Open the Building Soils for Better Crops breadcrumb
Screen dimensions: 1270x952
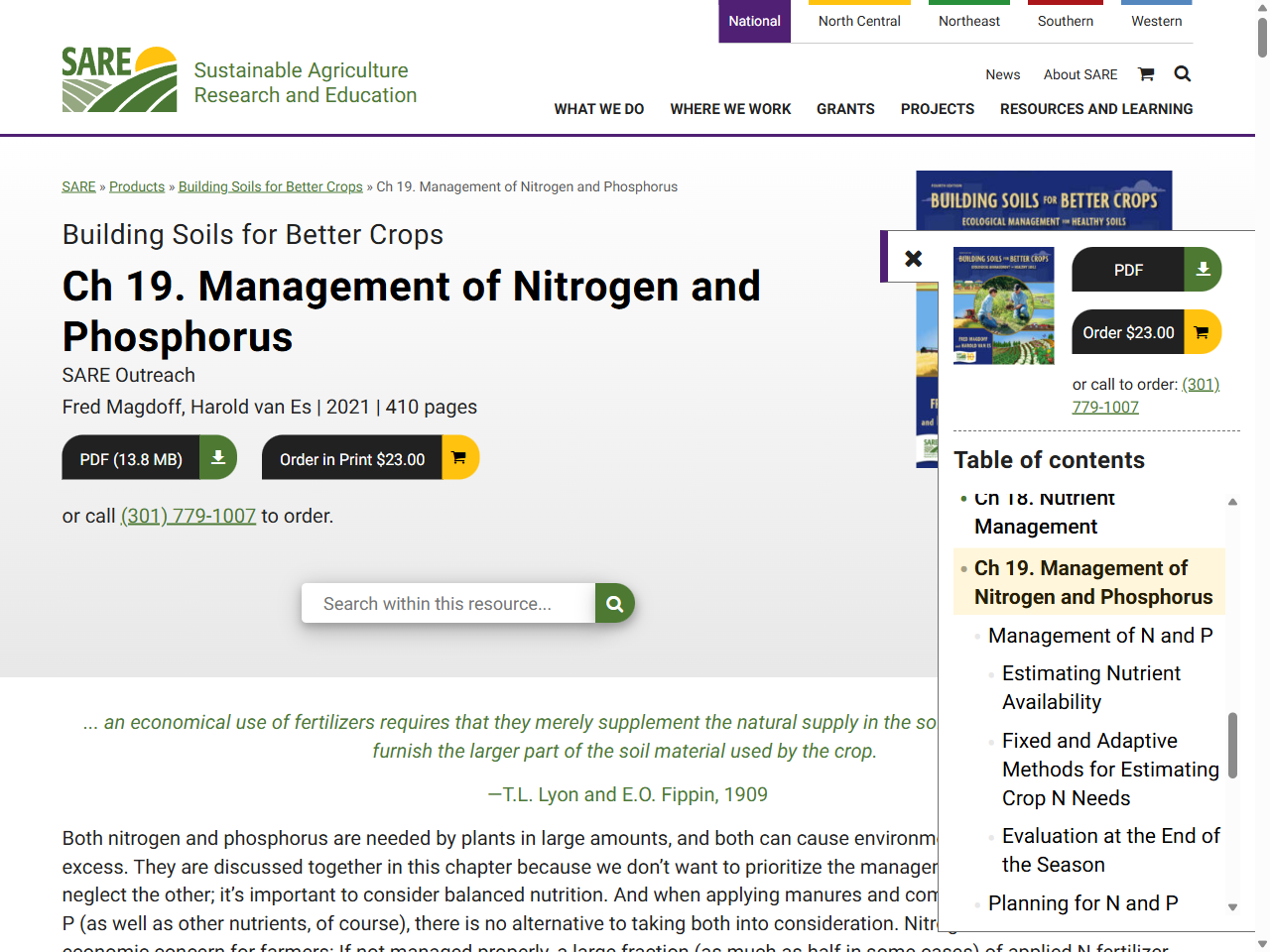[x=270, y=186]
